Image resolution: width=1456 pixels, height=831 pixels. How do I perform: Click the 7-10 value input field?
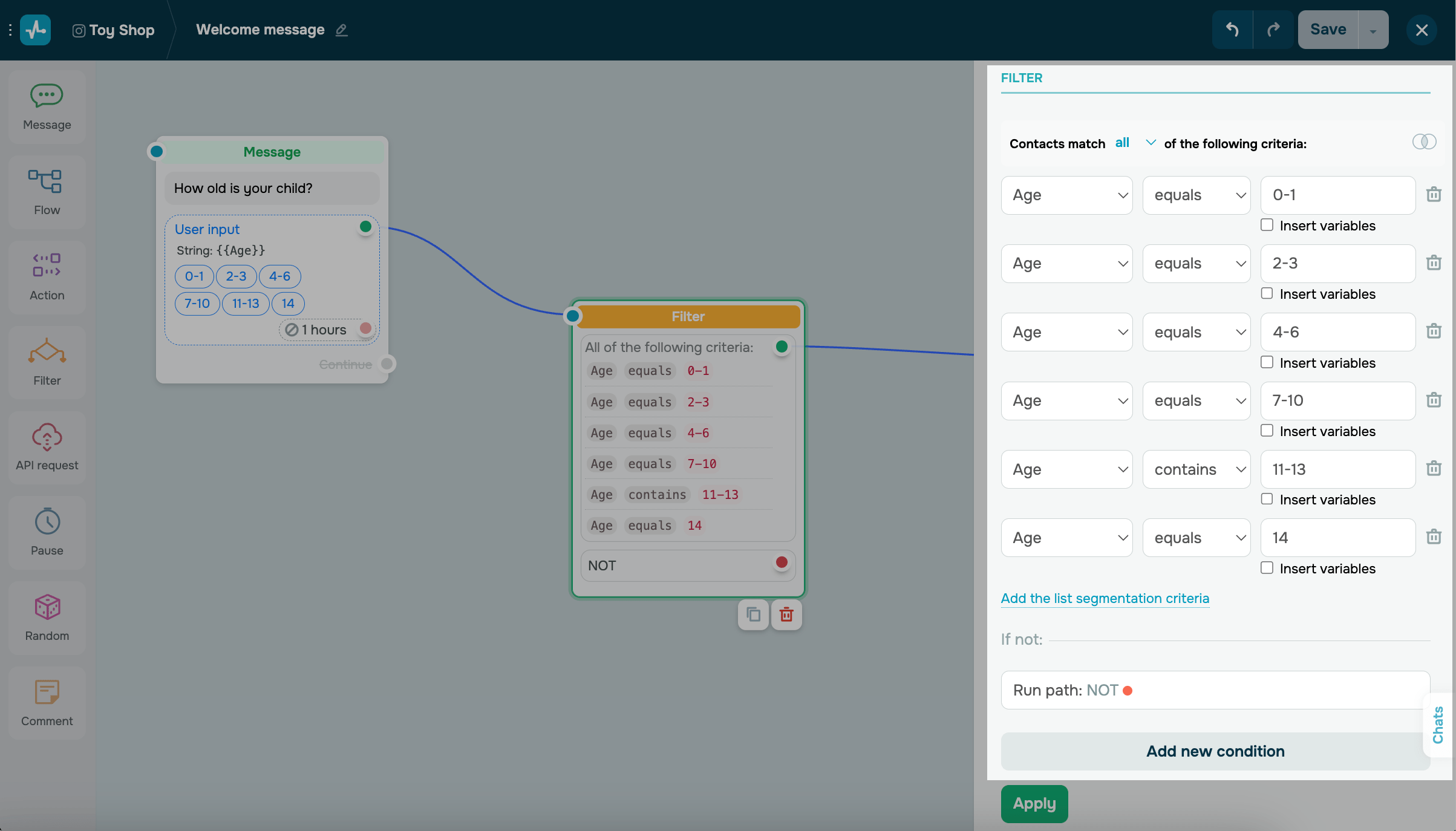pos(1337,401)
